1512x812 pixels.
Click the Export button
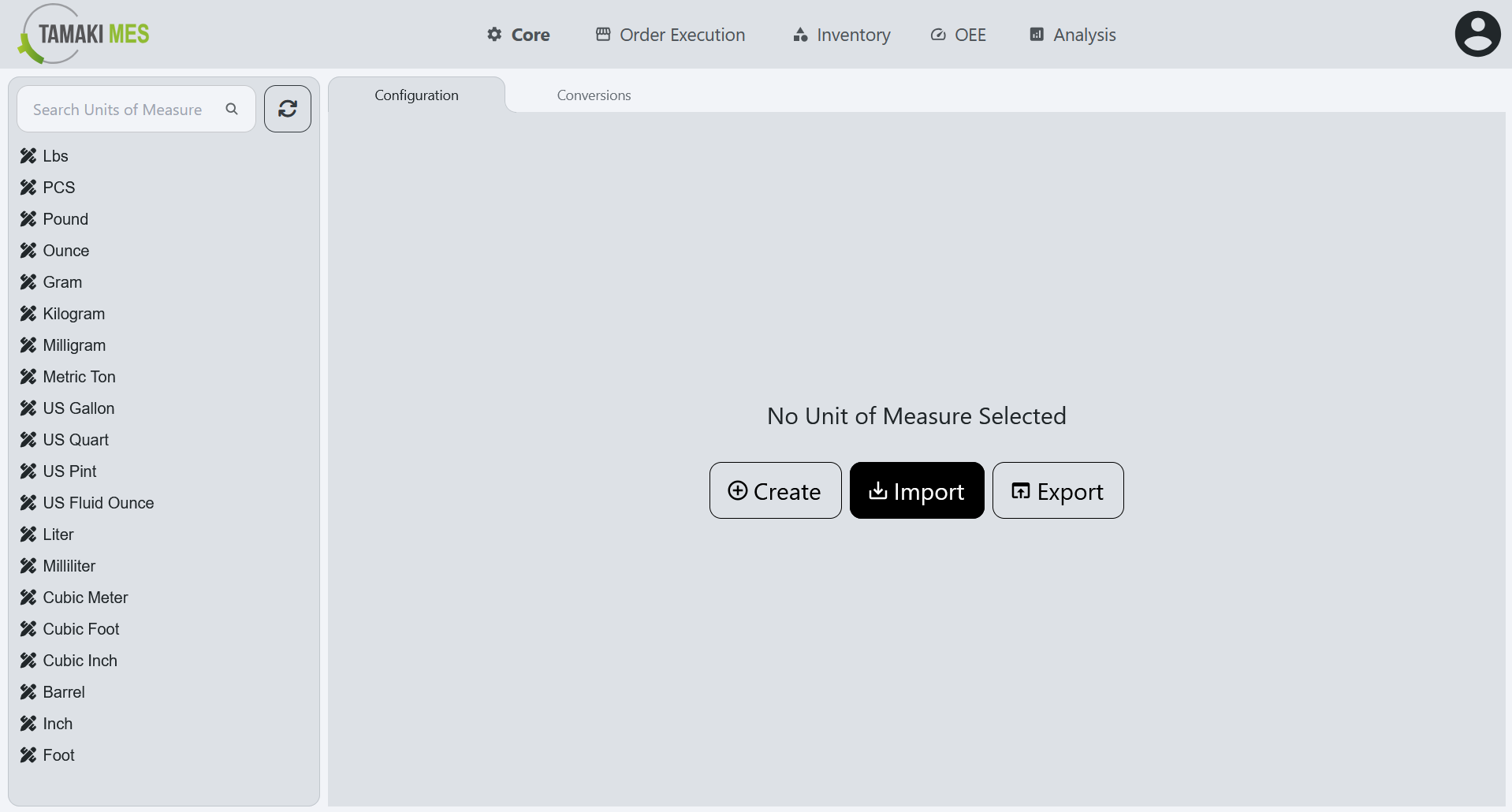pyautogui.click(x=1057, y=490)
